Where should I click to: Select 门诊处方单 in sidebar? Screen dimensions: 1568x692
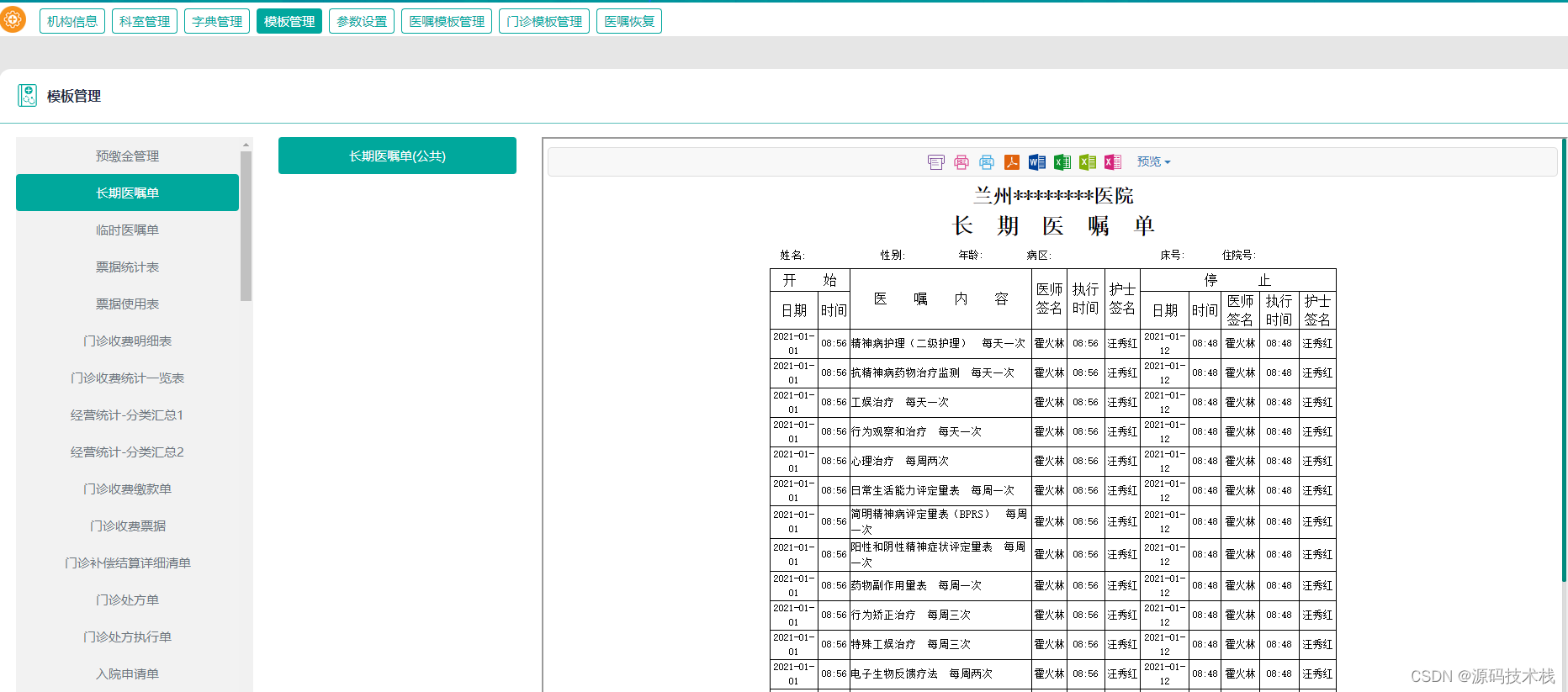[127, 600]
